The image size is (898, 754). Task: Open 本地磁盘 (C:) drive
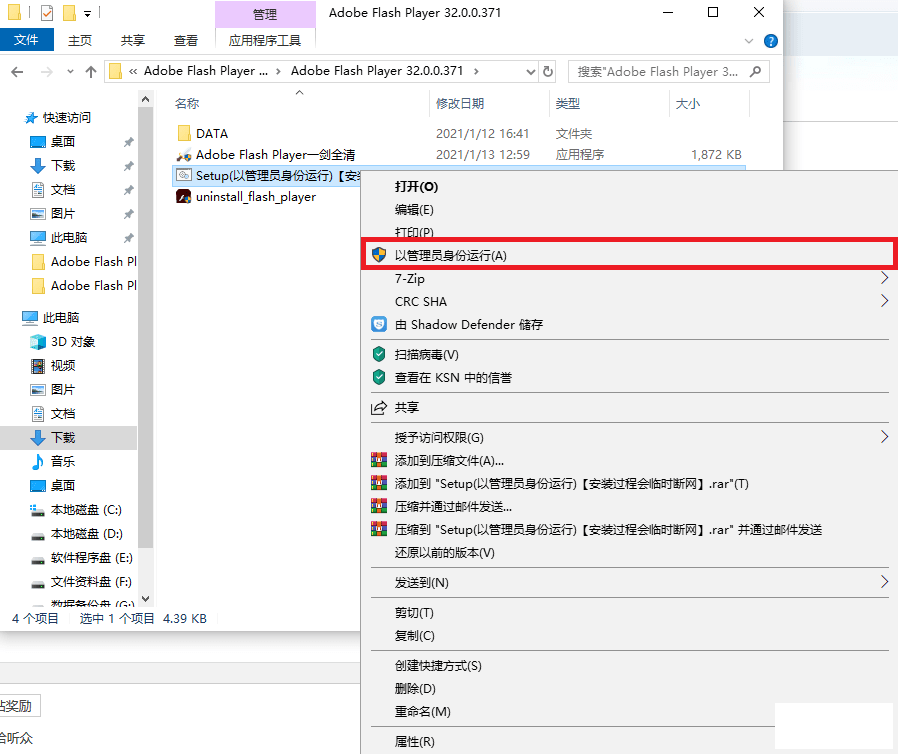pos(86,510)
